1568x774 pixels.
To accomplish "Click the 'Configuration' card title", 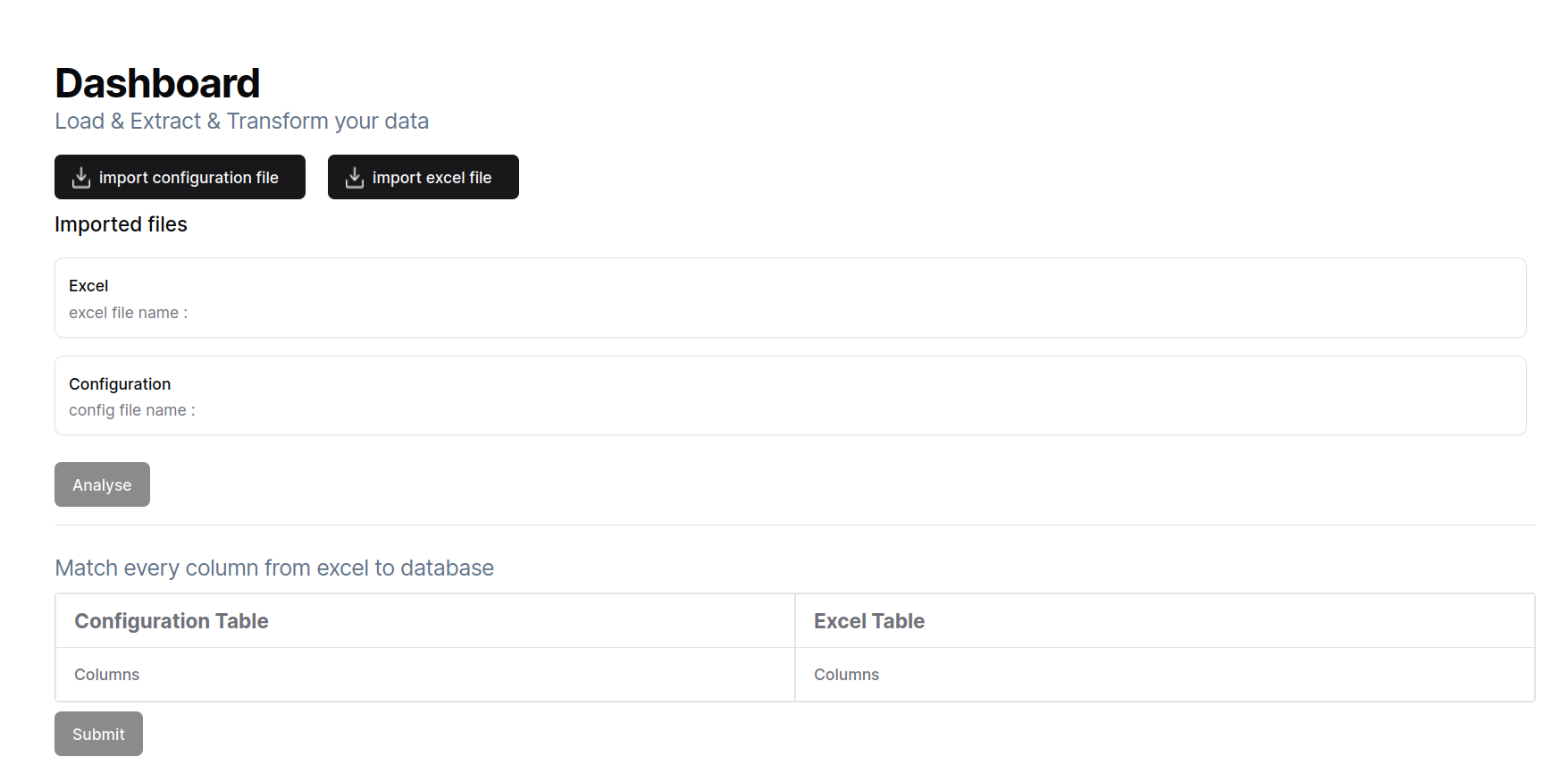I will (120, 384).
